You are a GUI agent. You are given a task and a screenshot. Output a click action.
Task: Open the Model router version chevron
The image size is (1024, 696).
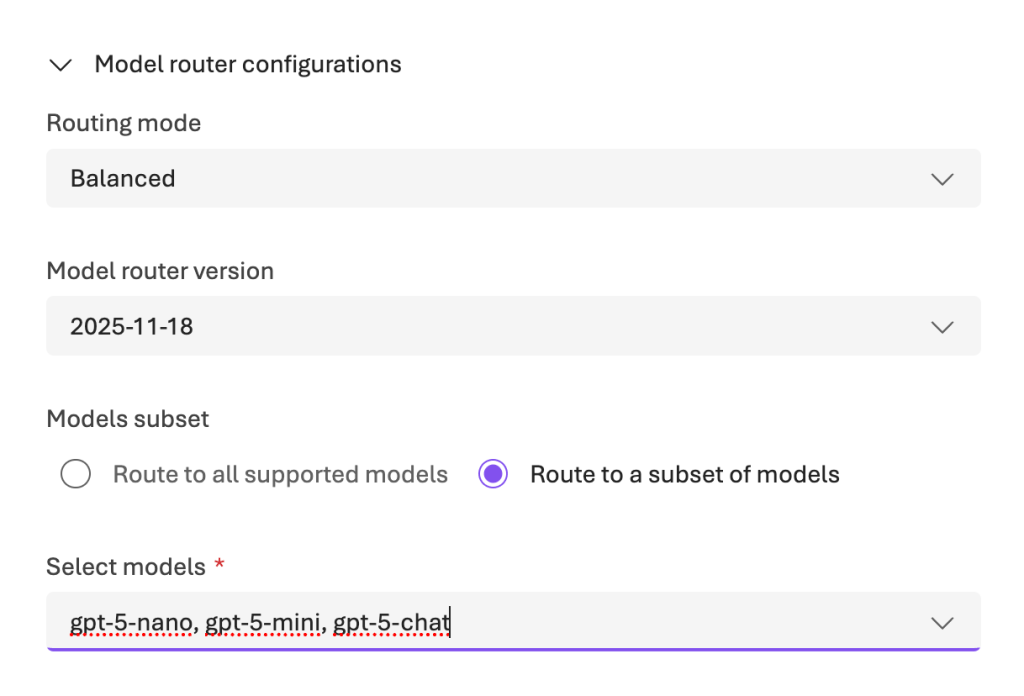point(941,326)
